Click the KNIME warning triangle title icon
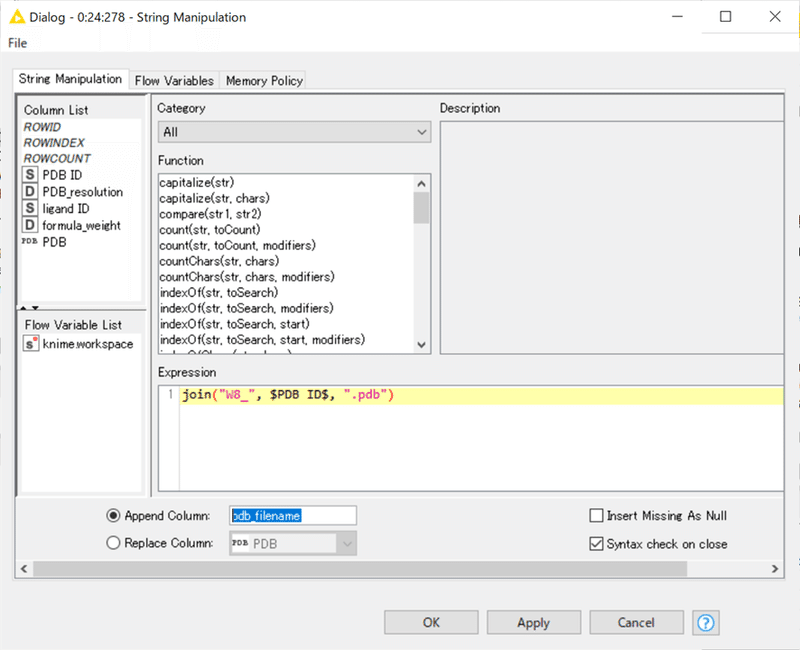Image resolution: width=800 pixels, height=650 pixels. pyautogui.click(x=17, y=17)
